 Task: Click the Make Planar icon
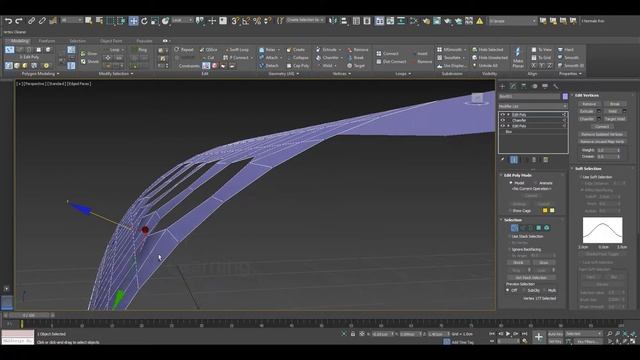coord(518,58)
